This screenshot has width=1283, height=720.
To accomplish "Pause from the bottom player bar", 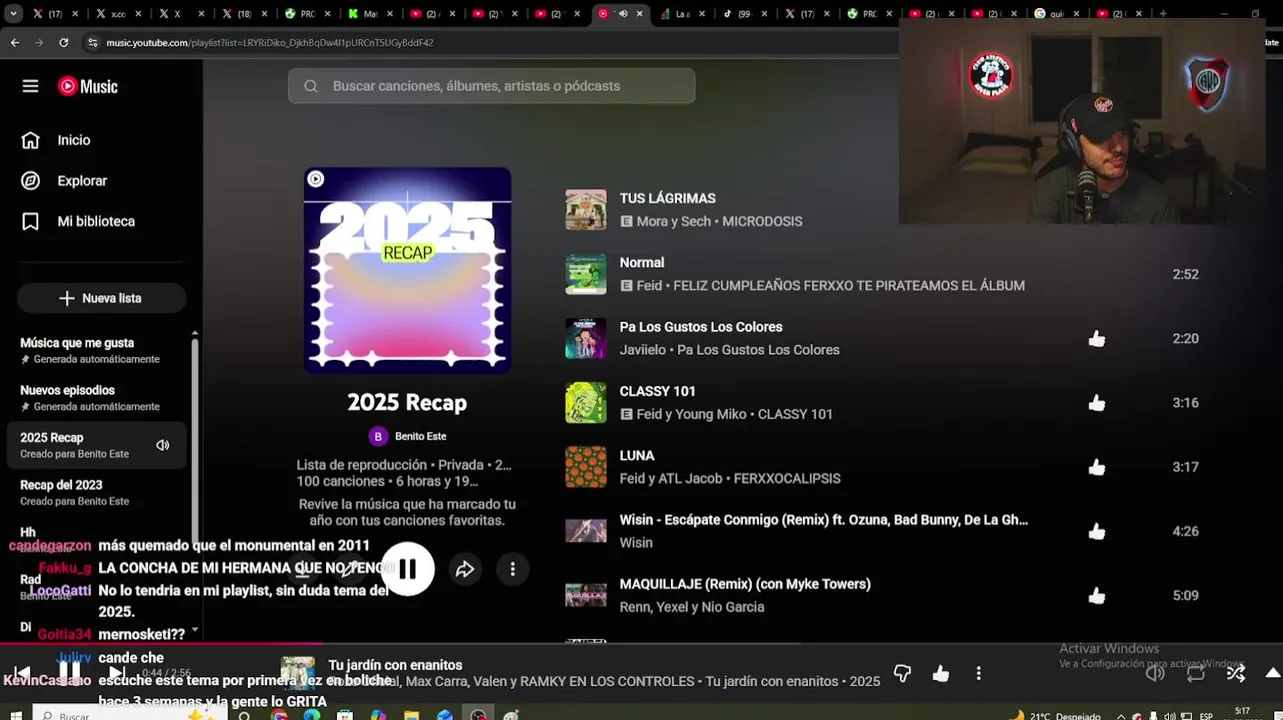I will [x=69, y=671].
